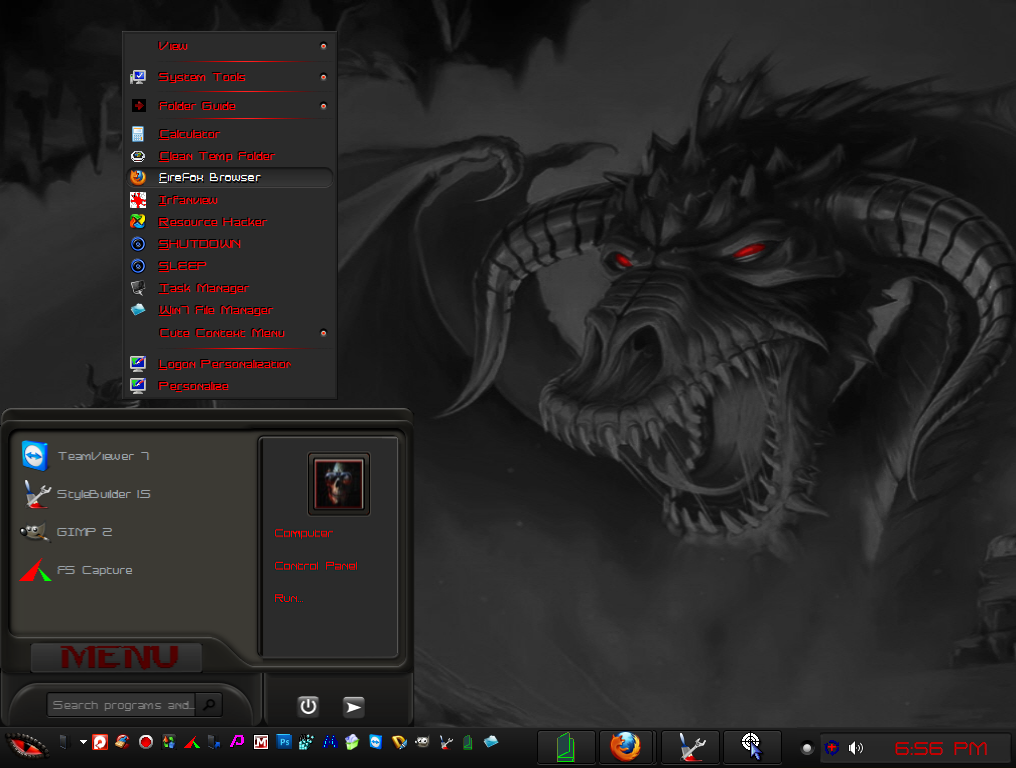Click the power shutdown button

(308, 706)
